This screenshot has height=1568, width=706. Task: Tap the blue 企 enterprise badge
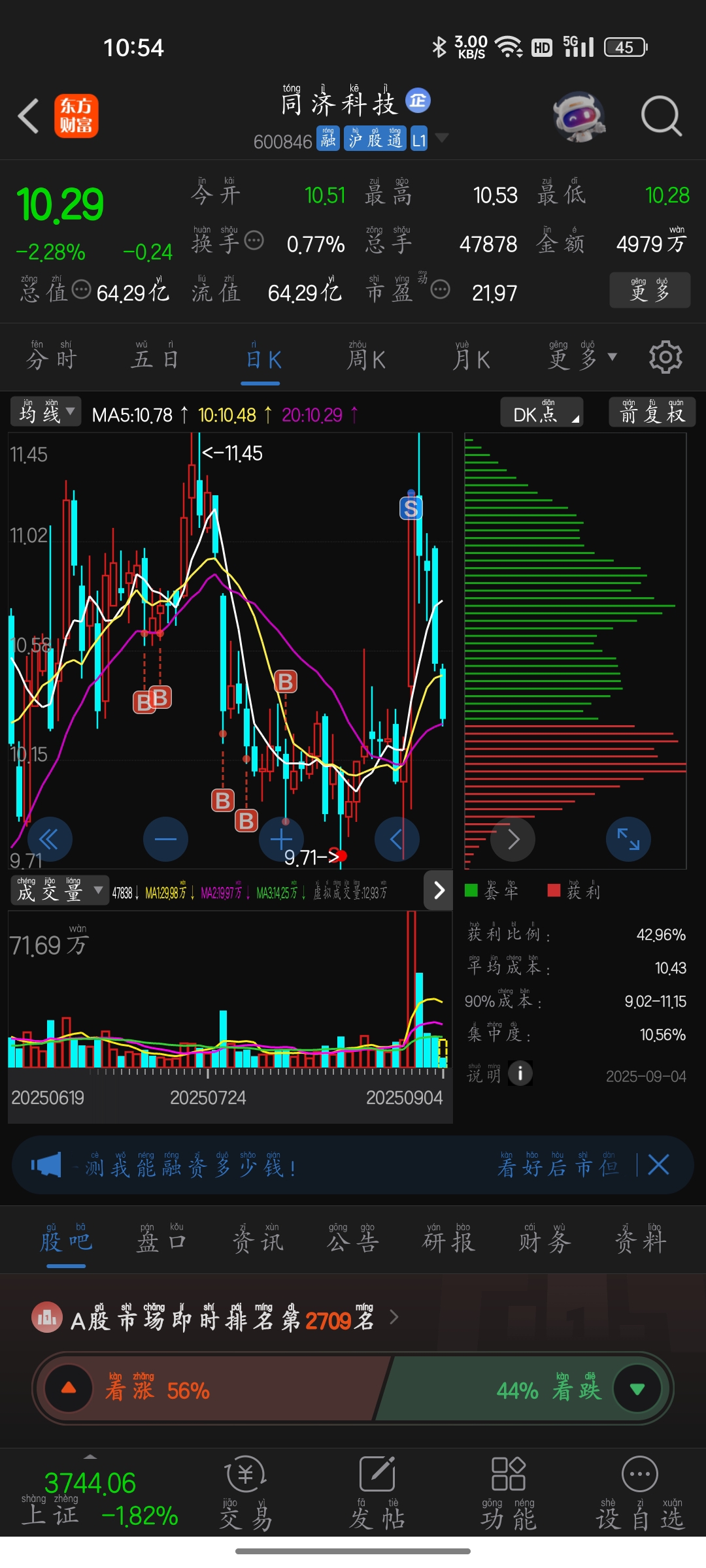[418, 101]
